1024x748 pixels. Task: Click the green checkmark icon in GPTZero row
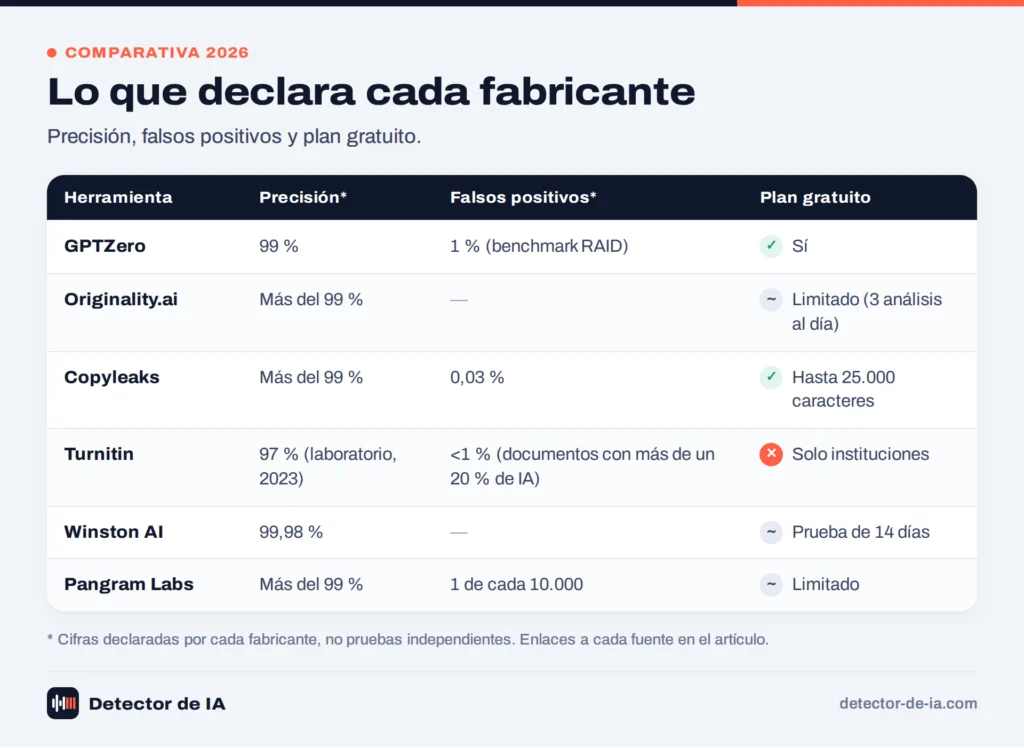point(771,246)
